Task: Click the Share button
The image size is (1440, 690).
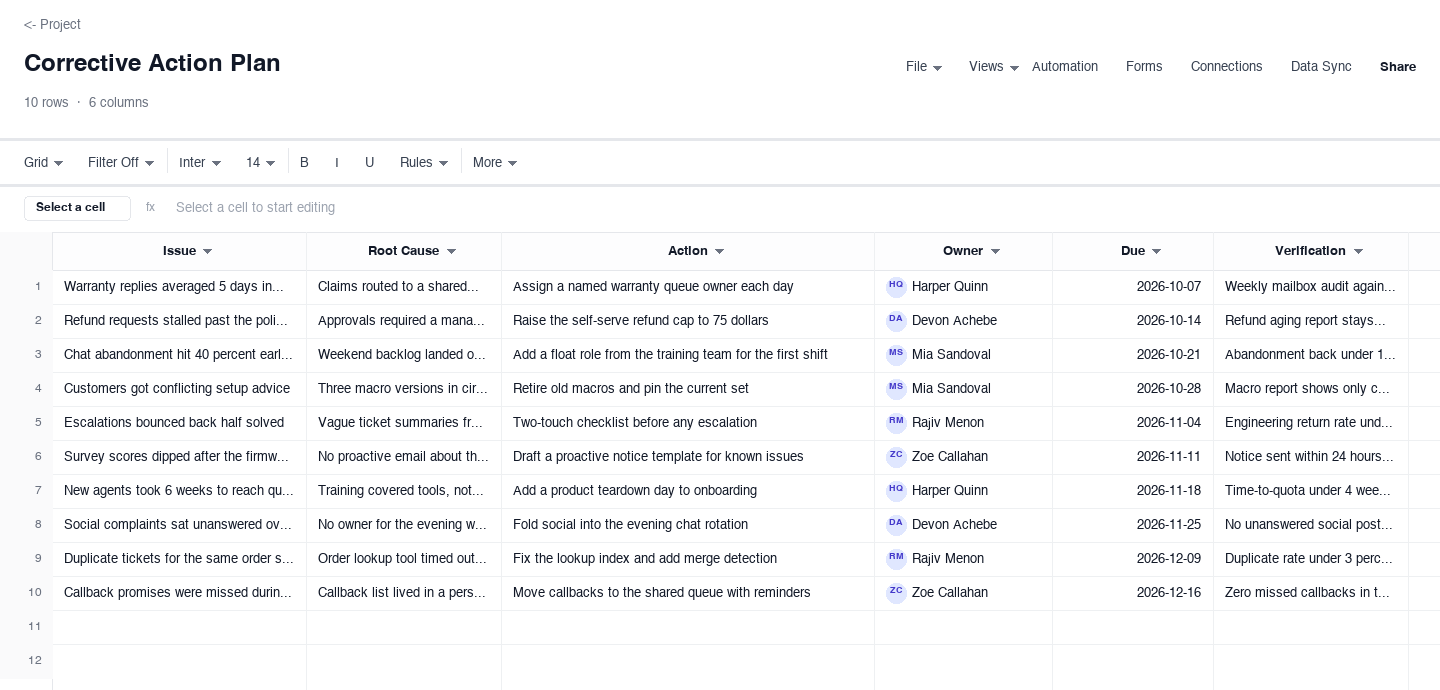Action: click(x=1398, y=67)
